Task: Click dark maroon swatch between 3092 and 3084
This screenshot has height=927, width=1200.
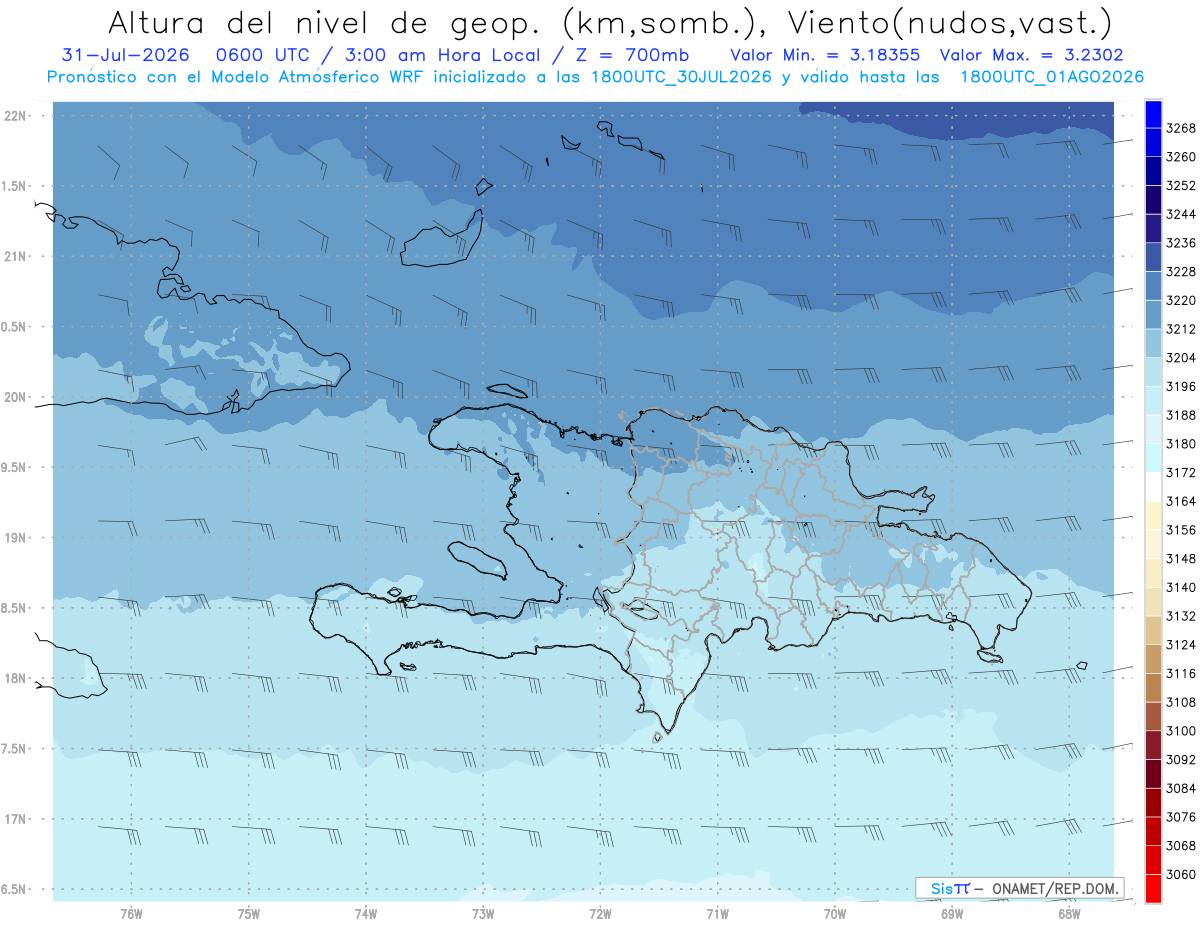Action: tap(1153, 774)
